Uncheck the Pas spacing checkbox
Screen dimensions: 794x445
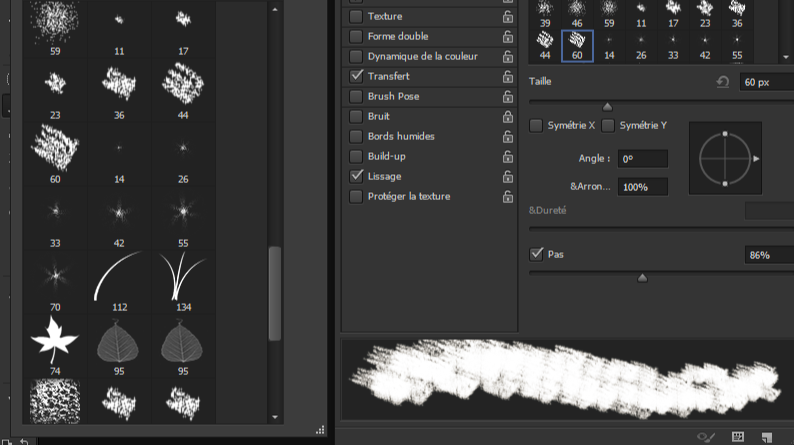(x=536, y=254)
